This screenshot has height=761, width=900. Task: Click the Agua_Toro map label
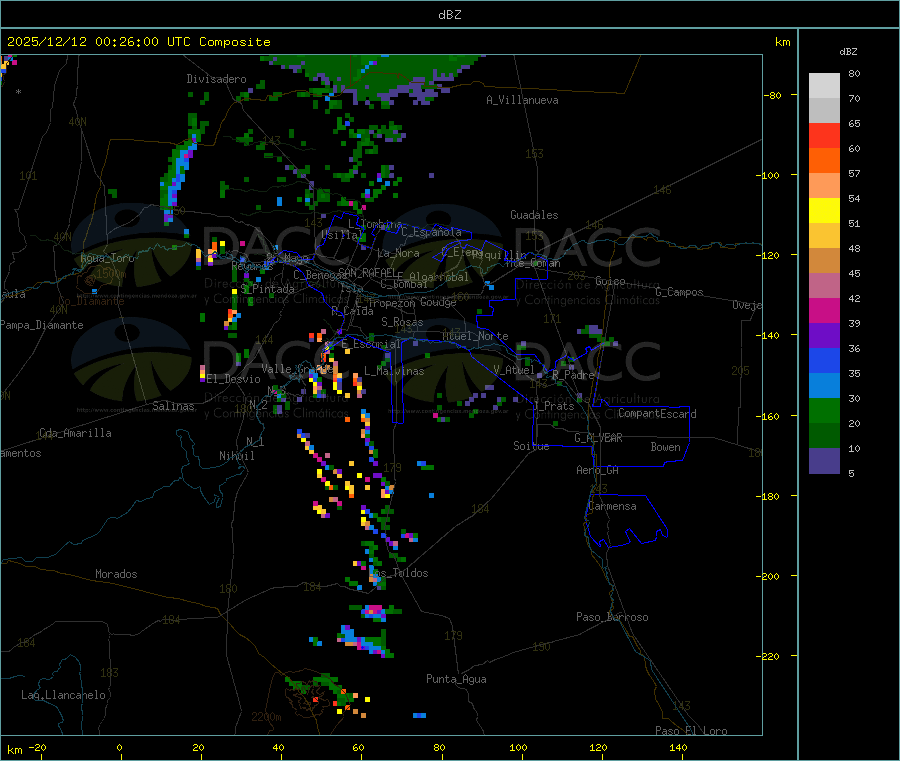pos(107,258)
